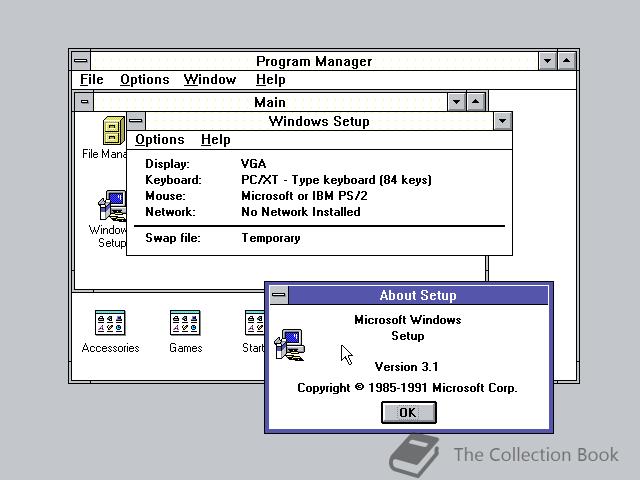This screenshot has height=480, width=640.
Task: Open the Games program group icon
Action: (185, 322)
